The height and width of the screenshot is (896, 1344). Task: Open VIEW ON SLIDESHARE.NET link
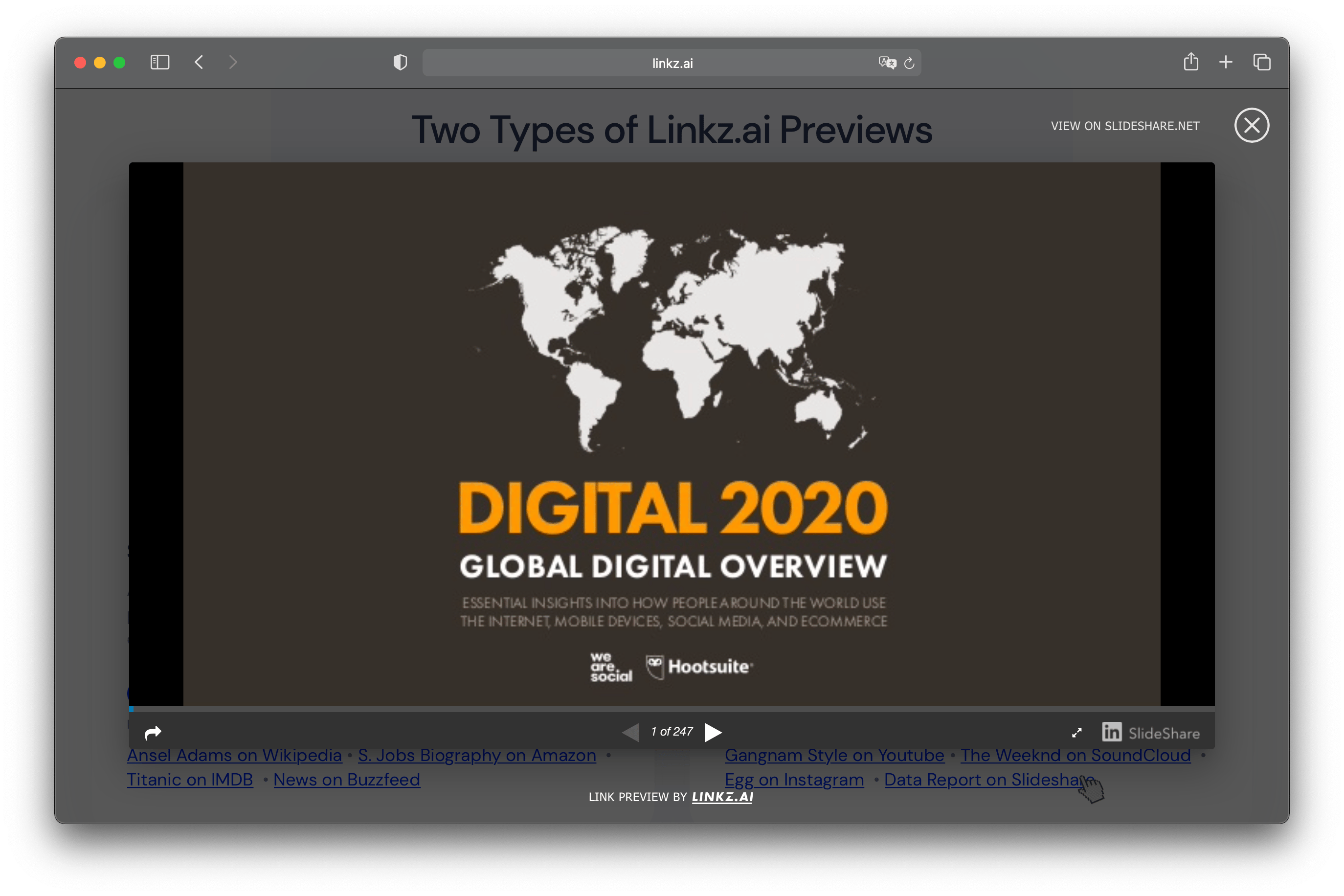tap(1124, 126)
